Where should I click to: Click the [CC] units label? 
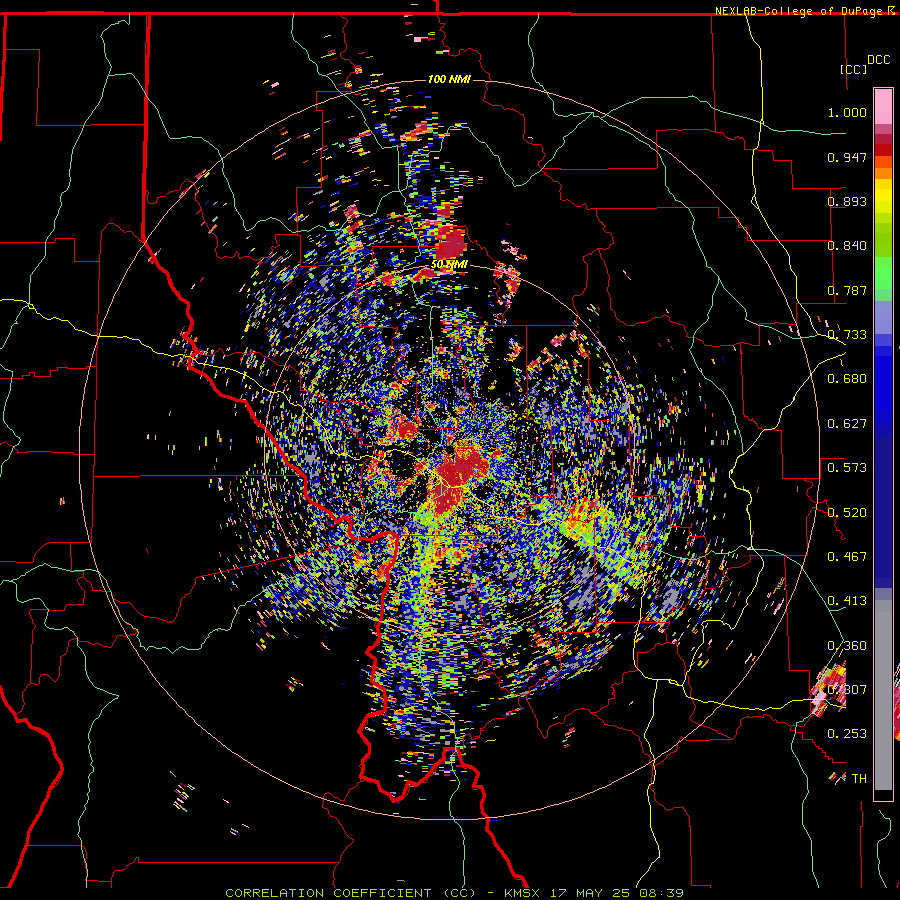pos(853,69)
